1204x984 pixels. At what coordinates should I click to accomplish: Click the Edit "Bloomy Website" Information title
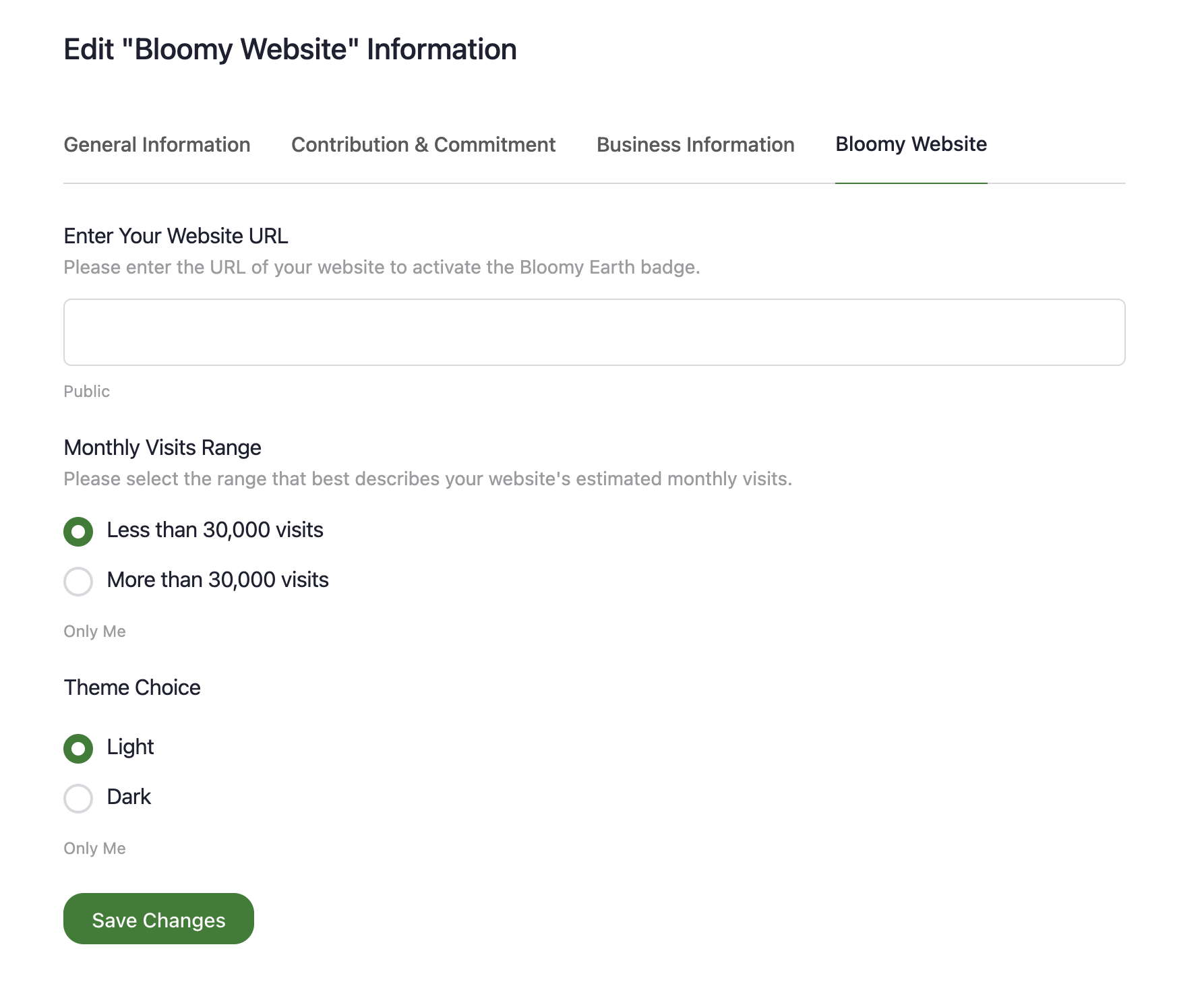click(290, 49)
